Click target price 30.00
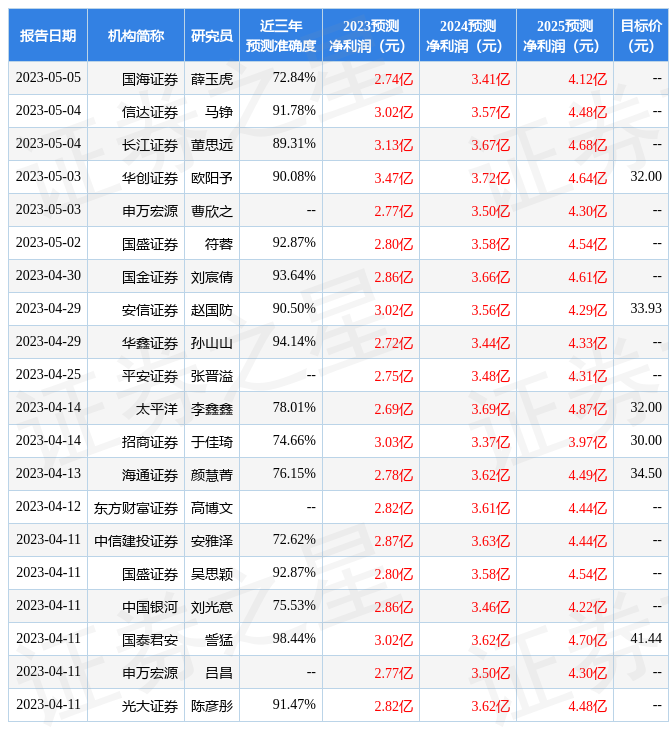The height and width of the screenshot is (730, 669). click(x=646, y=440)
